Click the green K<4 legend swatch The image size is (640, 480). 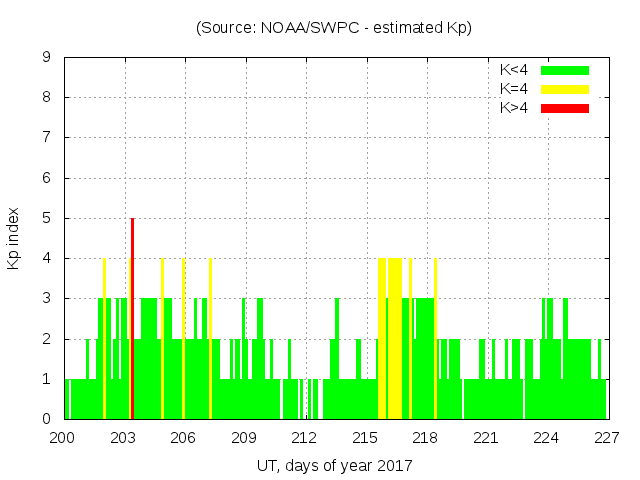(x=565, y=70)
